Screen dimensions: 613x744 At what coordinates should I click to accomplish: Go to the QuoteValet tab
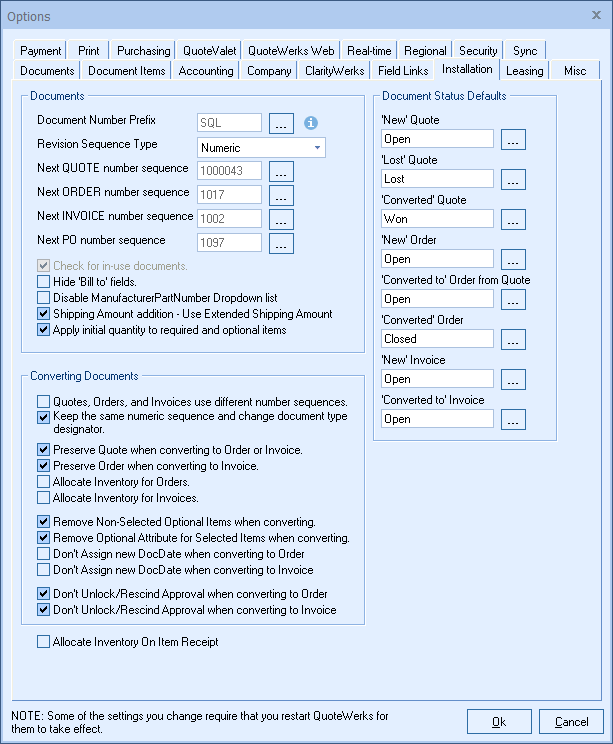pyautogui.click(x=209, y=51)
